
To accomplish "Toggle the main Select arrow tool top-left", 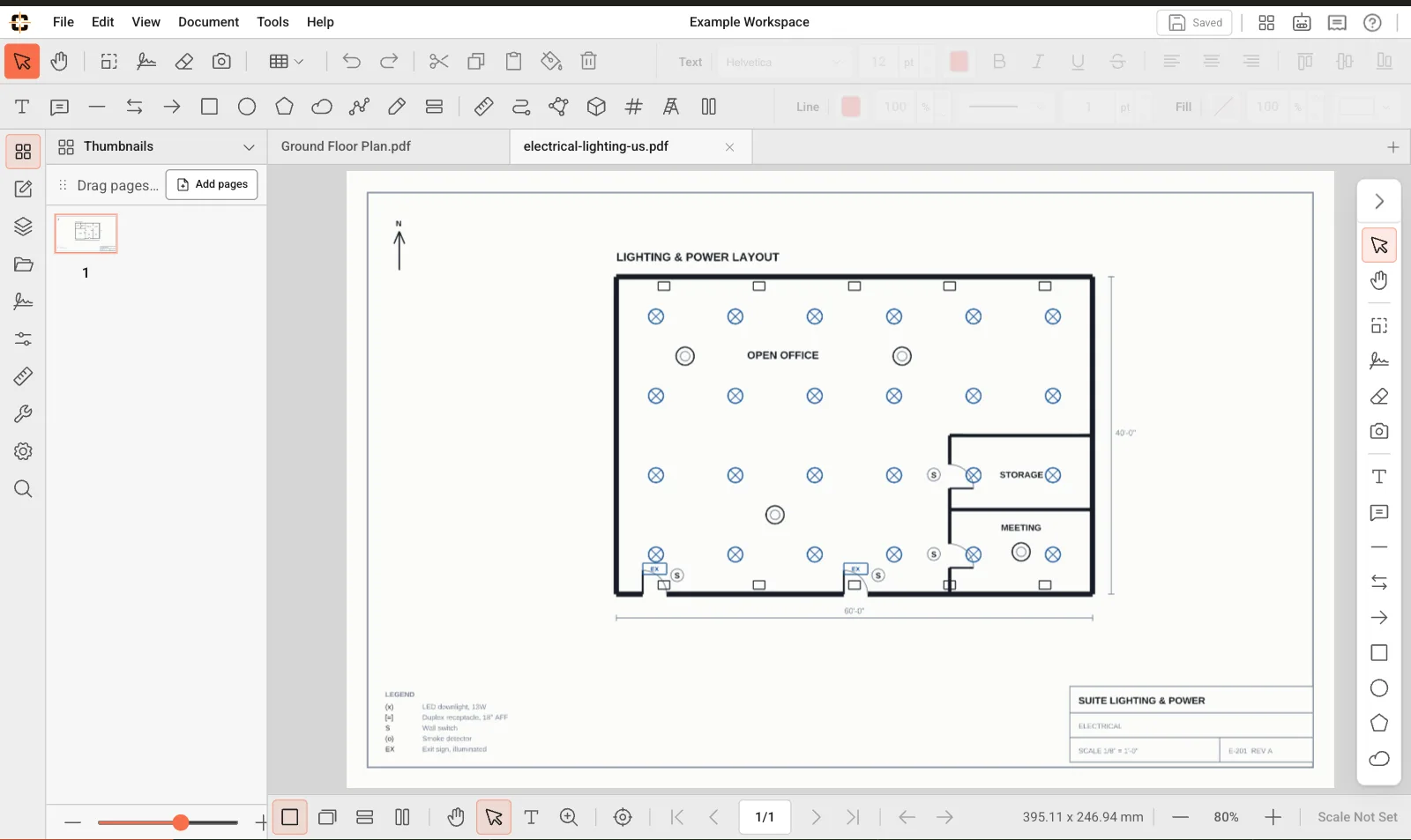I will [x=22, y=61].
